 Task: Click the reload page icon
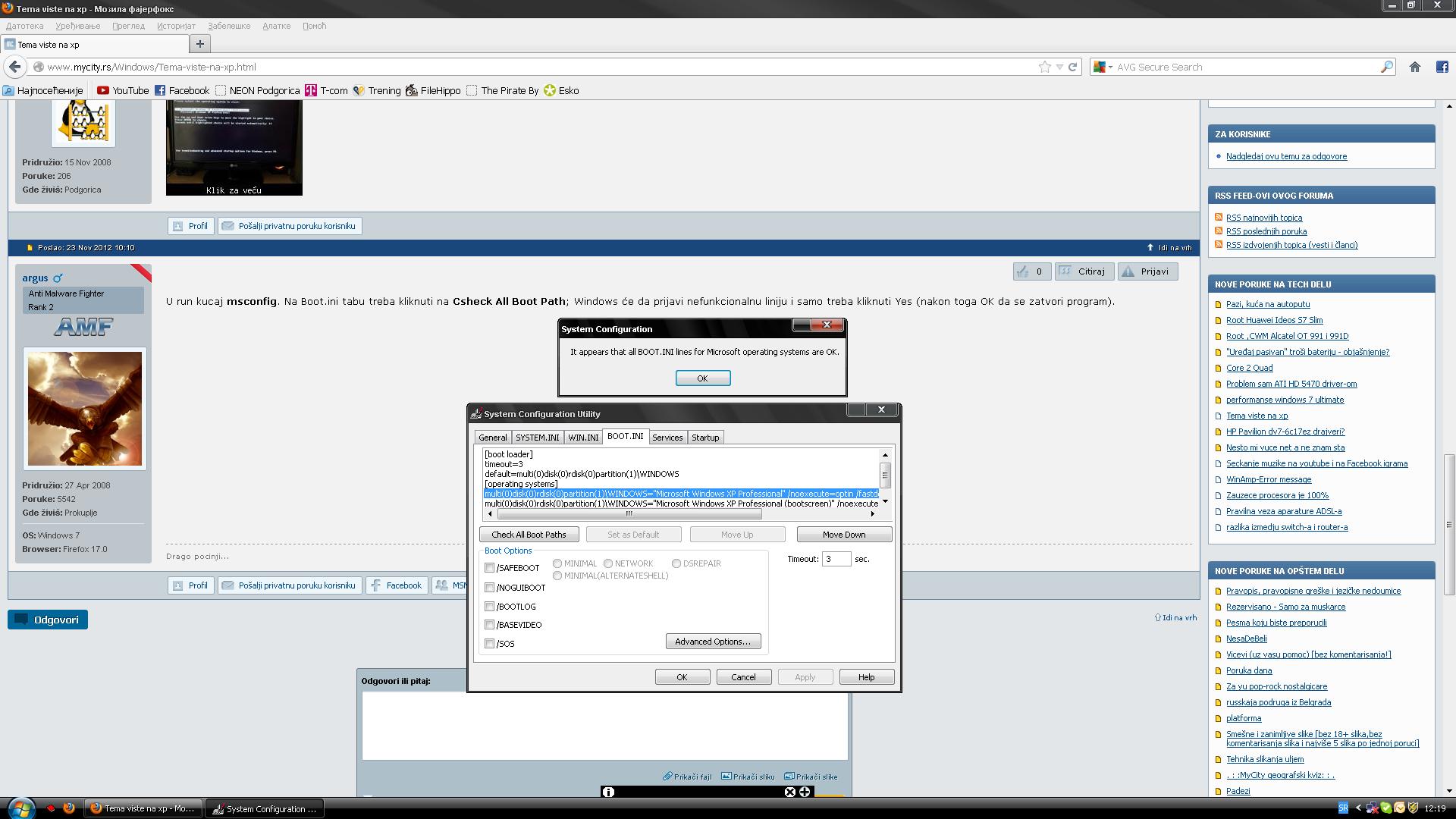coord(1072,67)
